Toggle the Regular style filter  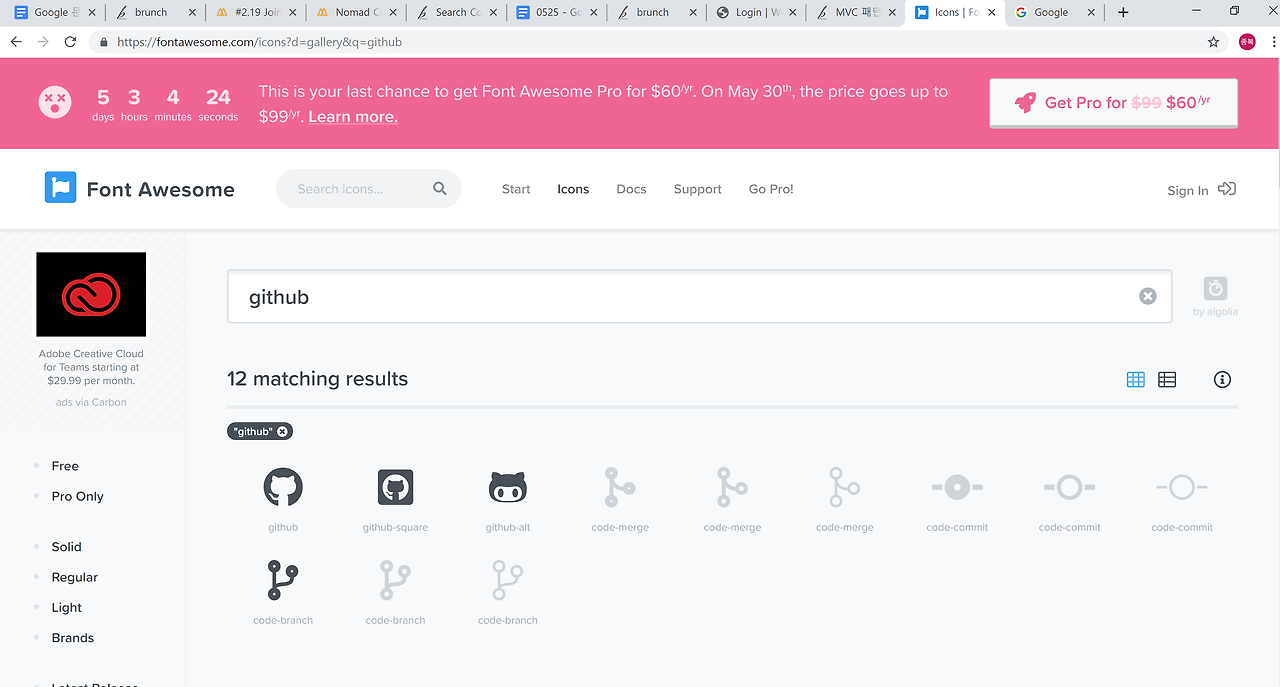pos(74,577)
